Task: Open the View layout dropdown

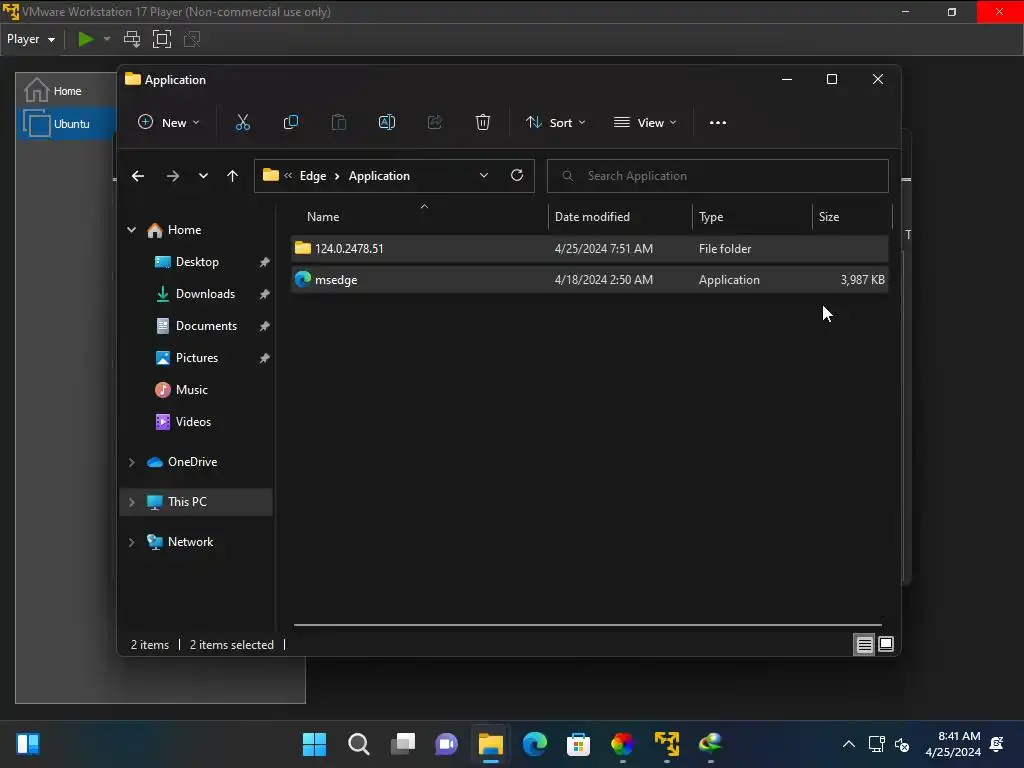Action: [645, 122]
